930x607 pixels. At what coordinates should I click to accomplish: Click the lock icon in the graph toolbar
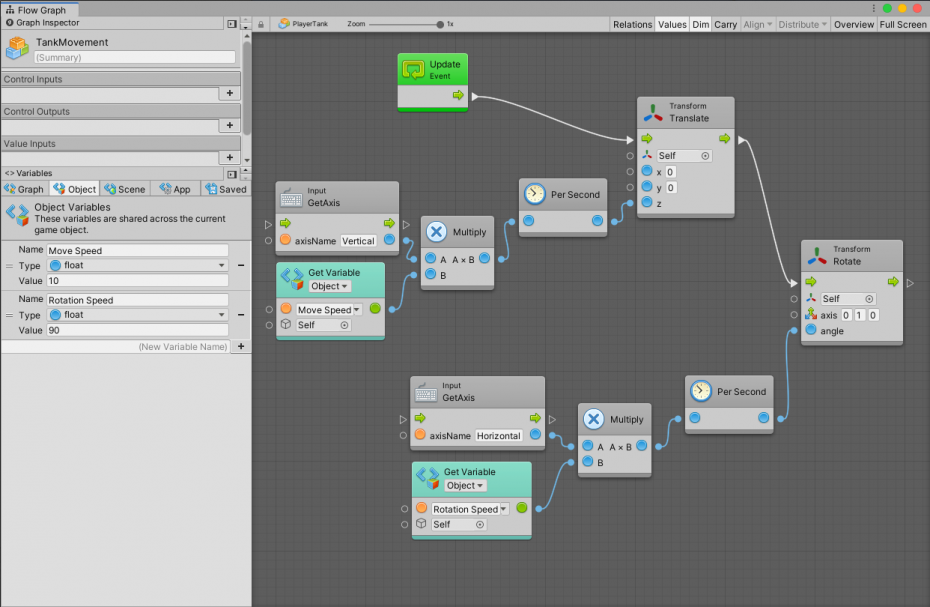(x=262, y=24)
